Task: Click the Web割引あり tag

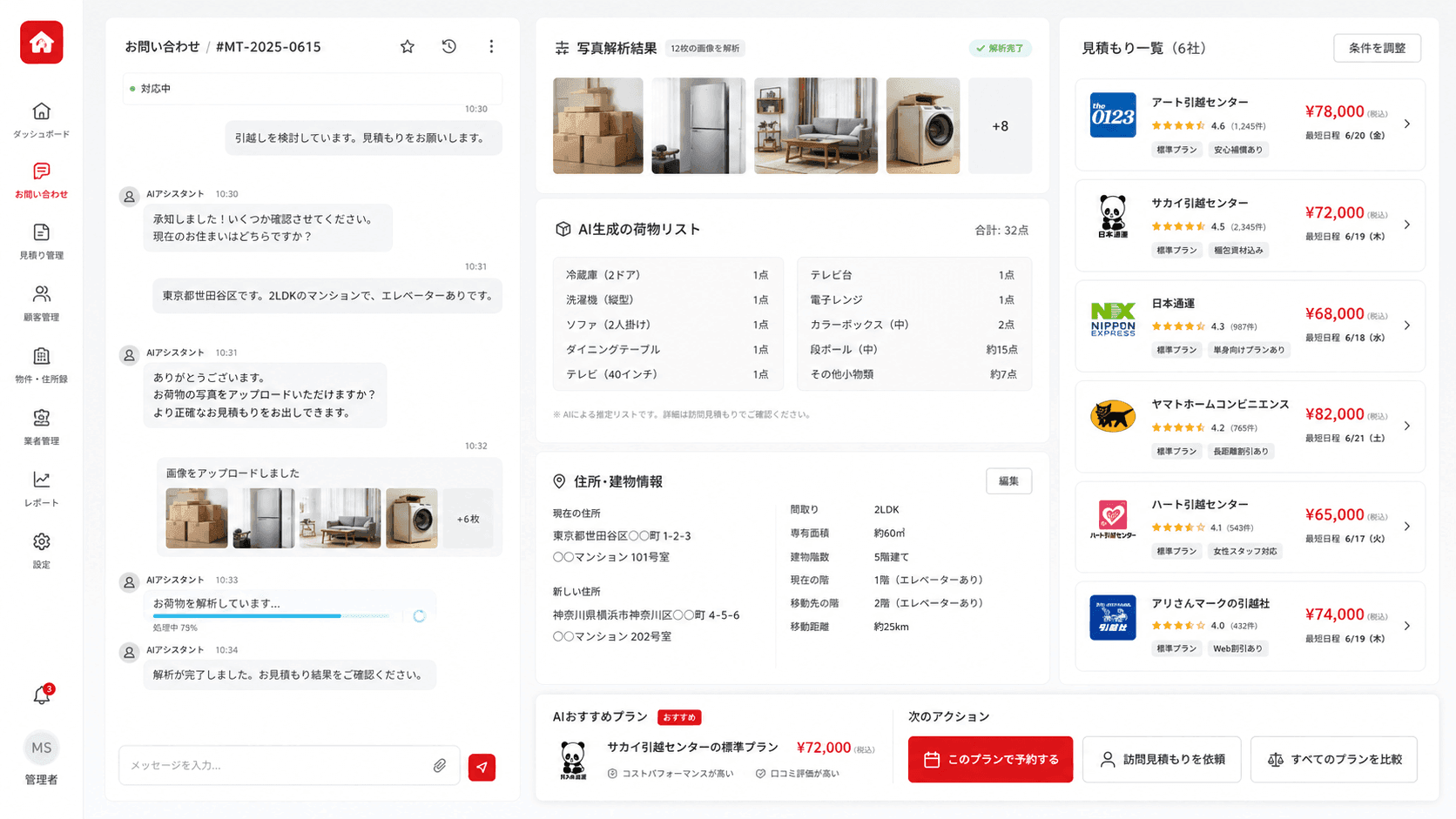Action: click(1237, 648)
